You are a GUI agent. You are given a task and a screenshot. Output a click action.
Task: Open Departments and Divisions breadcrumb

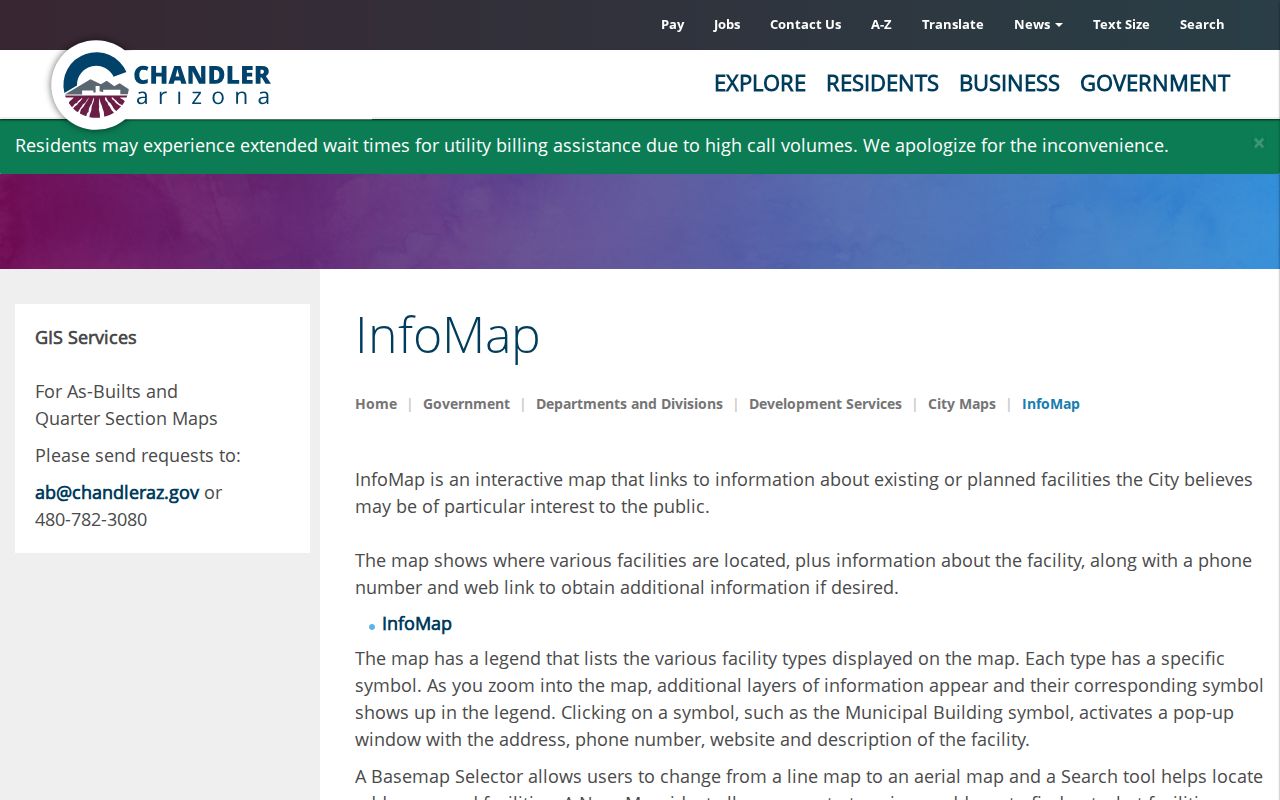[629, 404]
